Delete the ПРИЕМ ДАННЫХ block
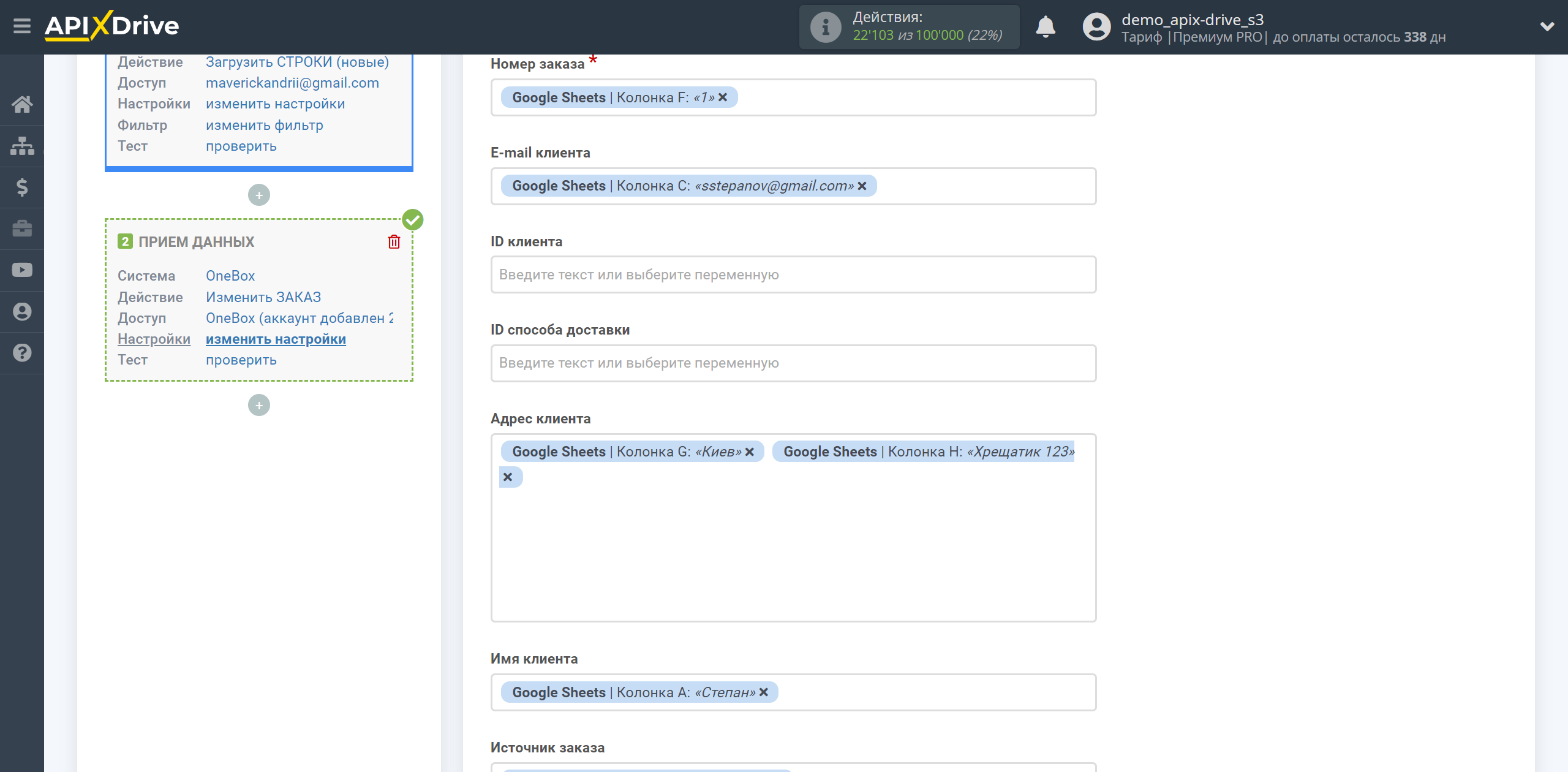The height and width of the screenshot is (772, 1568). [x=394, y=241]
